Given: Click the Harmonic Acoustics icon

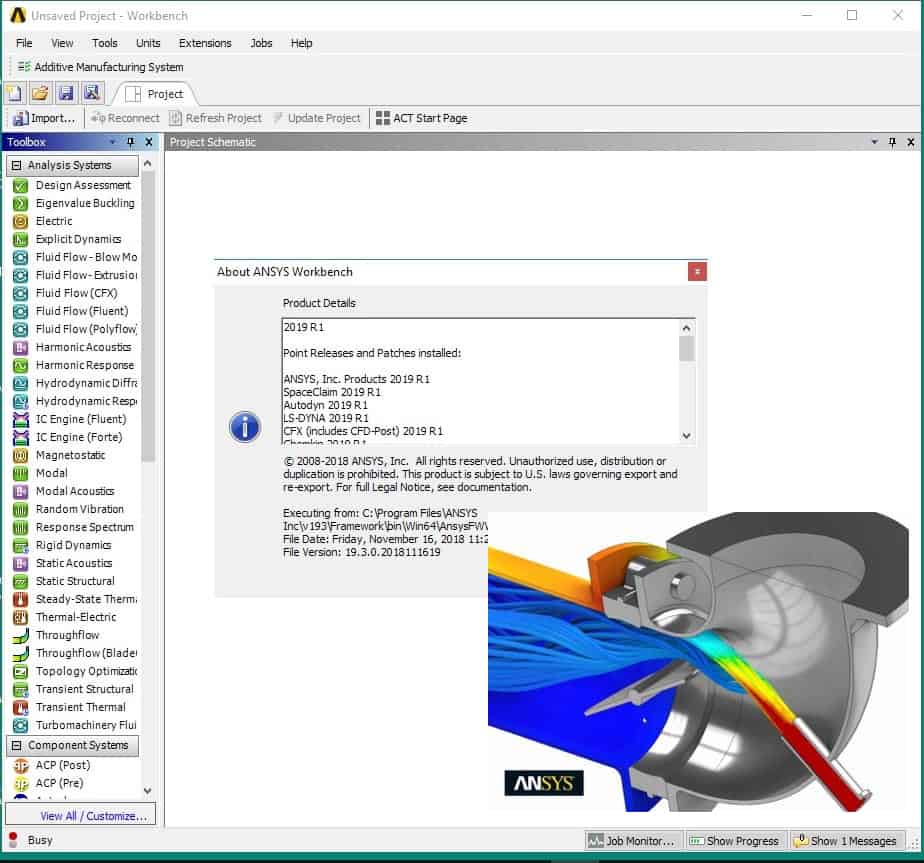Looking at the screenshot, I should [21, 347].
